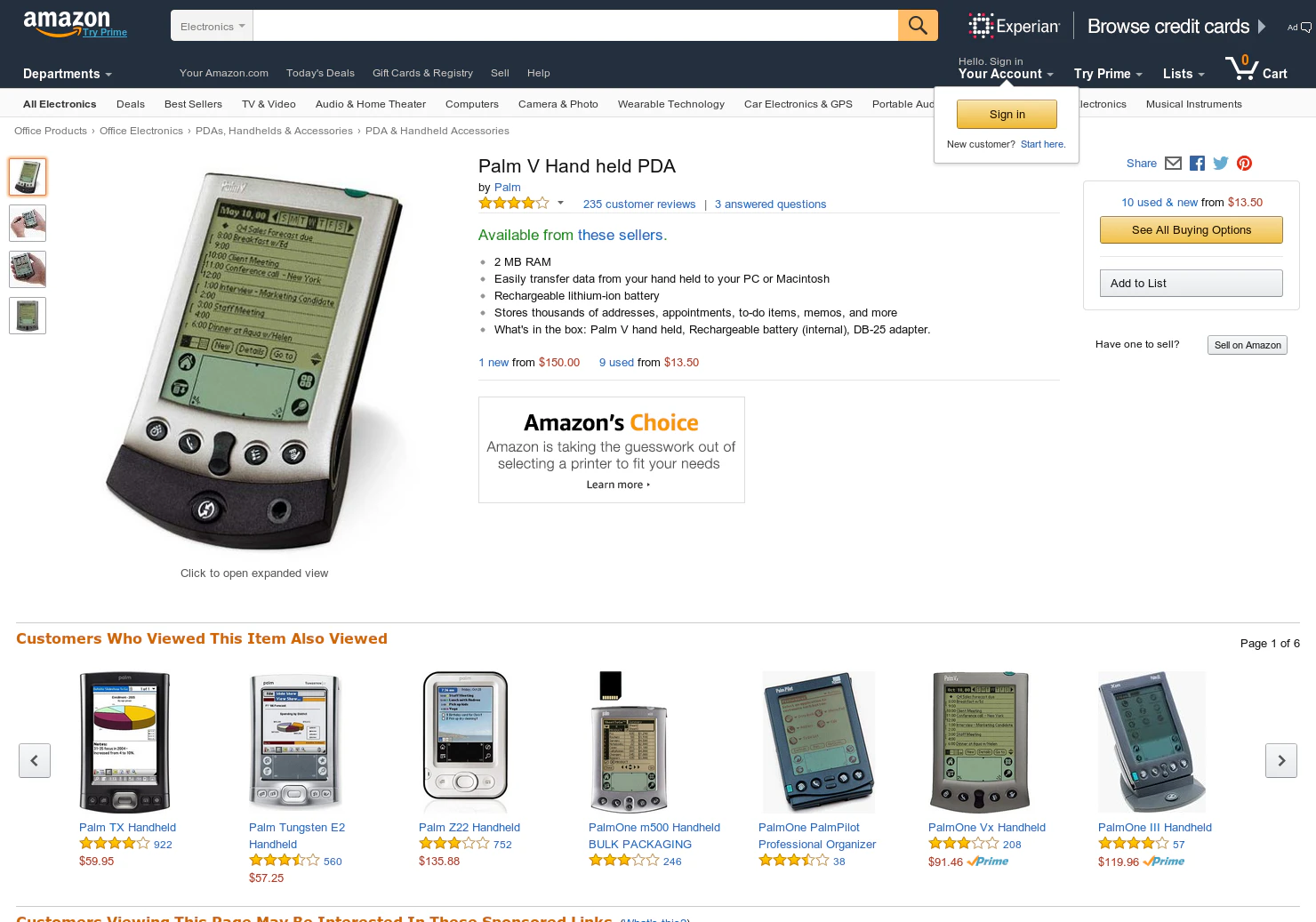The height and width of the screenshot is (922, 1316).
Task: Share on Facebook icon
Action: click(x=1197, y=163)
